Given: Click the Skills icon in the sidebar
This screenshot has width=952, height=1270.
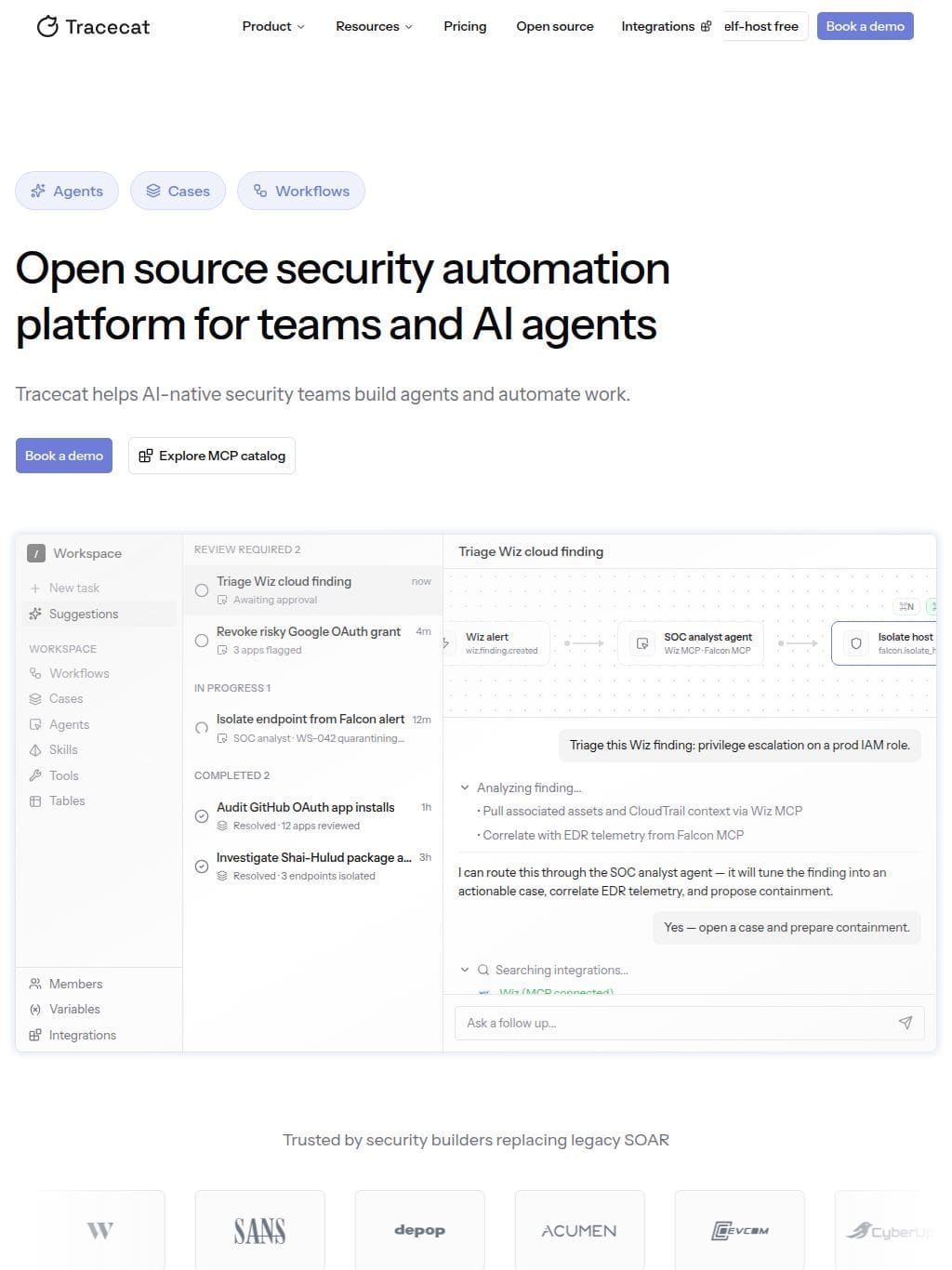Looking at the screenshot, I should tap(35, 749).
